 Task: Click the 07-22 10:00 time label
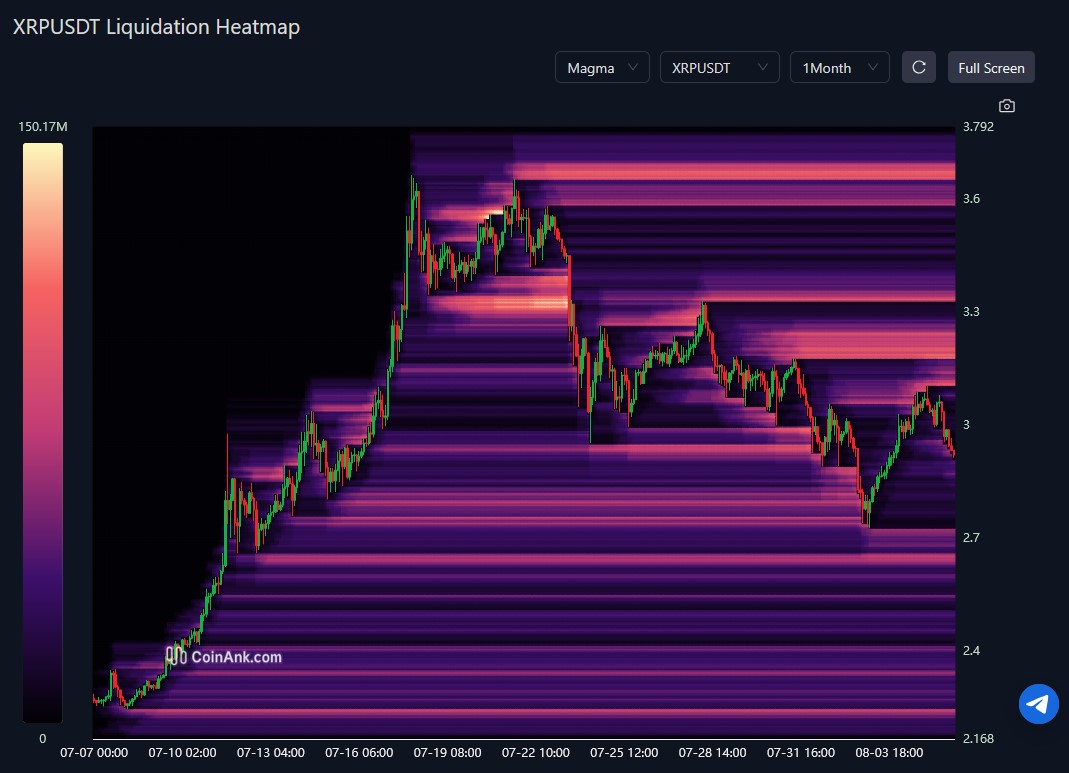[x=536, y=753]
